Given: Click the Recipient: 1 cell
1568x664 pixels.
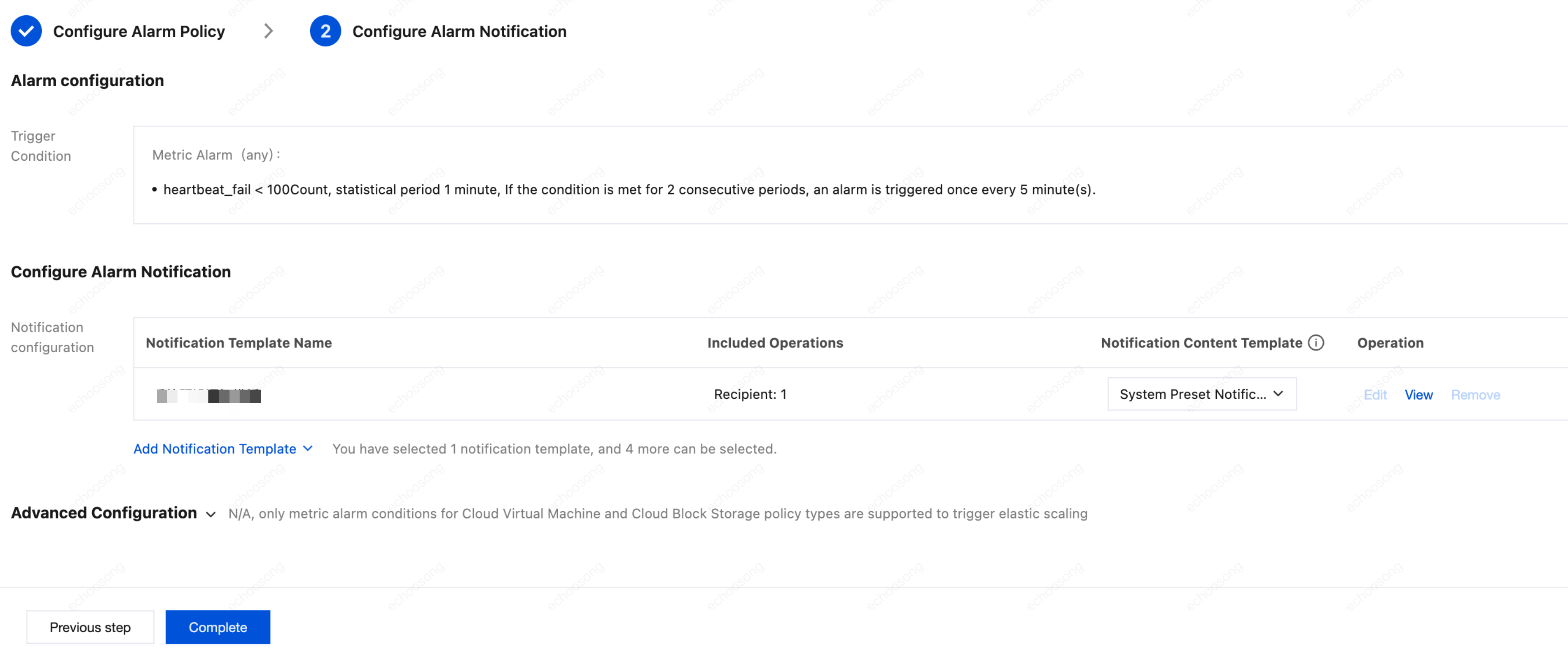Looking at the screenshot, I should tap(750, 394).
